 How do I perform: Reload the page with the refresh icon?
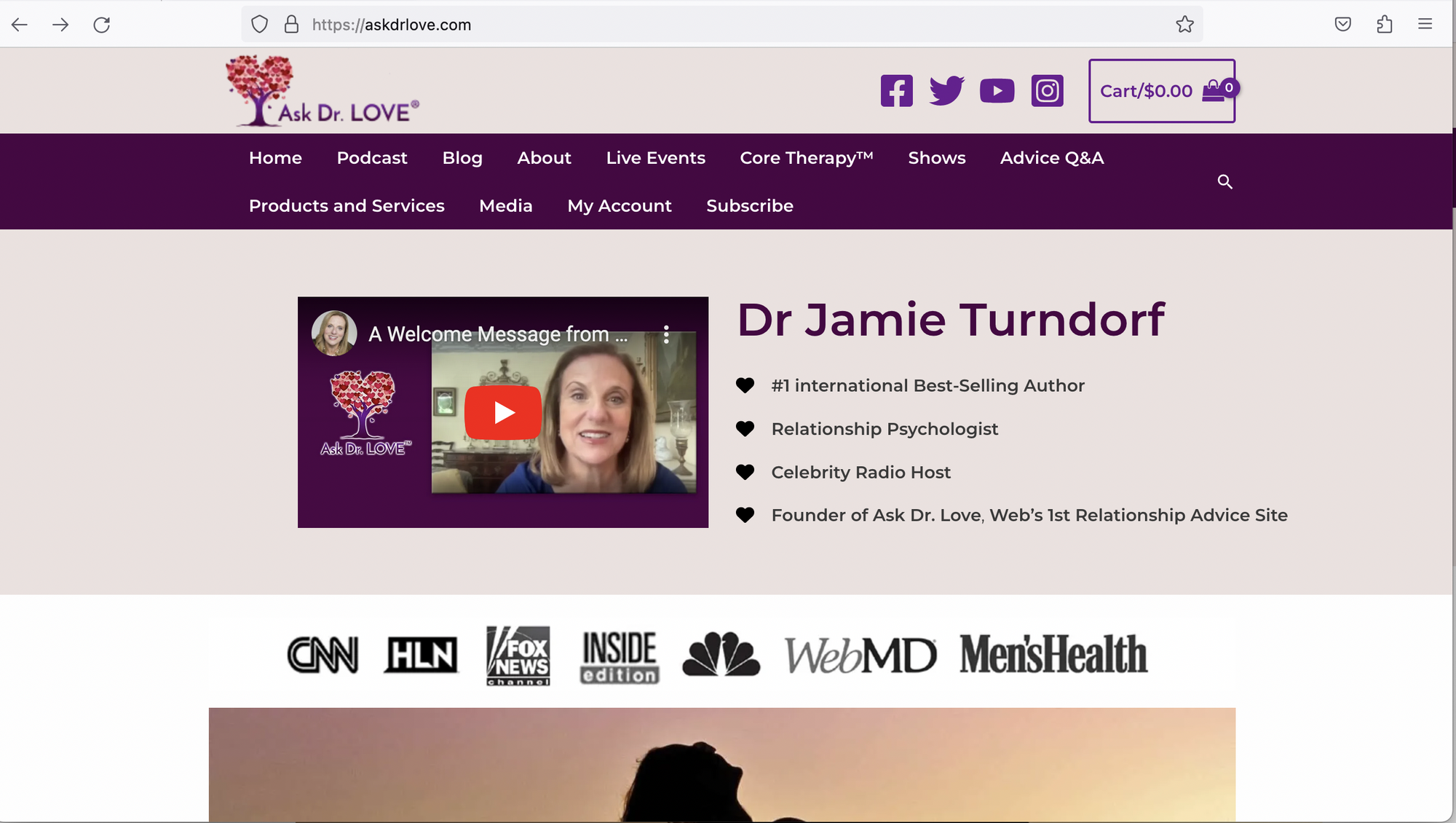(x=102, y=25)
